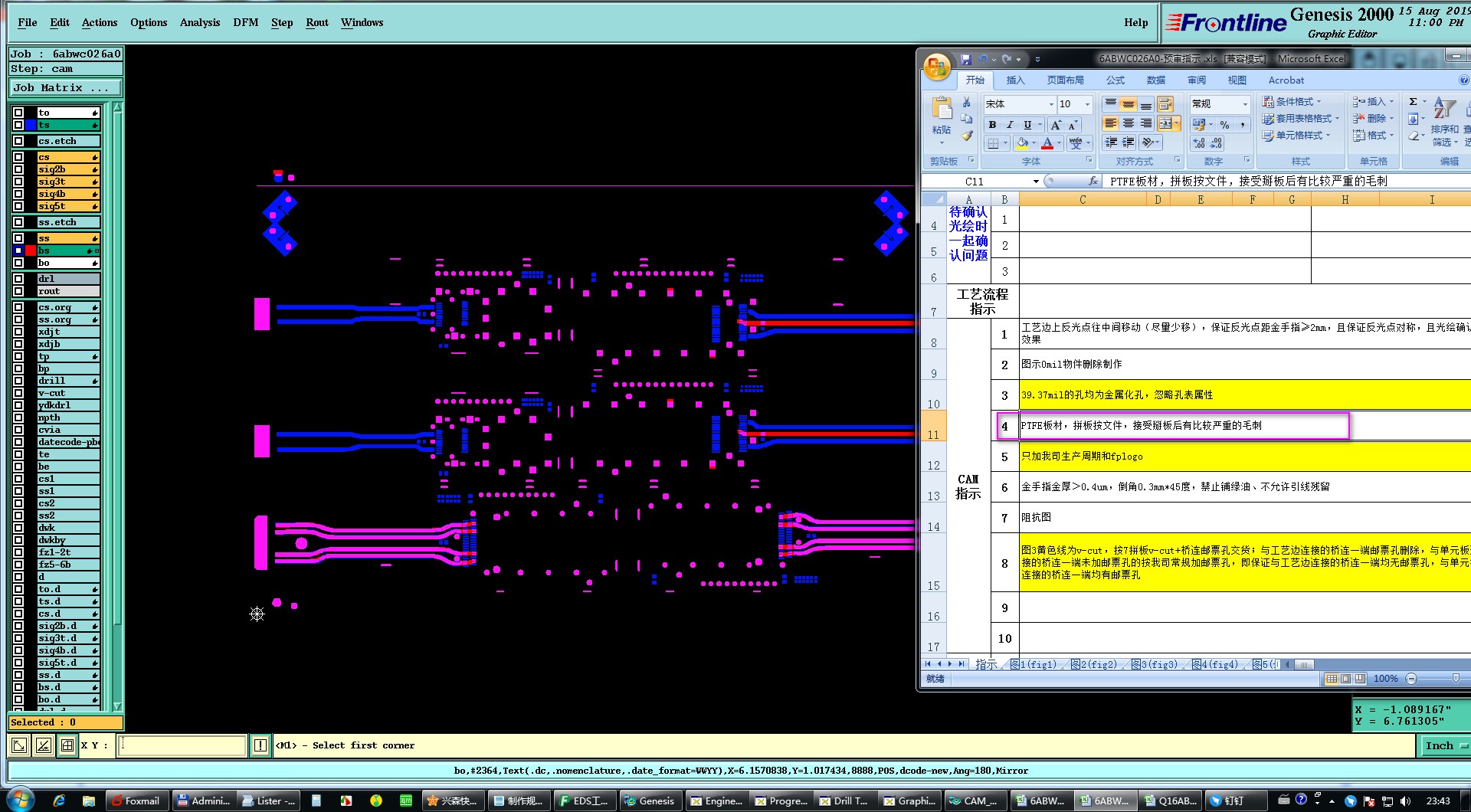1471x812 pixels.
Task: Switch to Excel 插入 (Insert) tab
Action: (x=1015, y=80)
